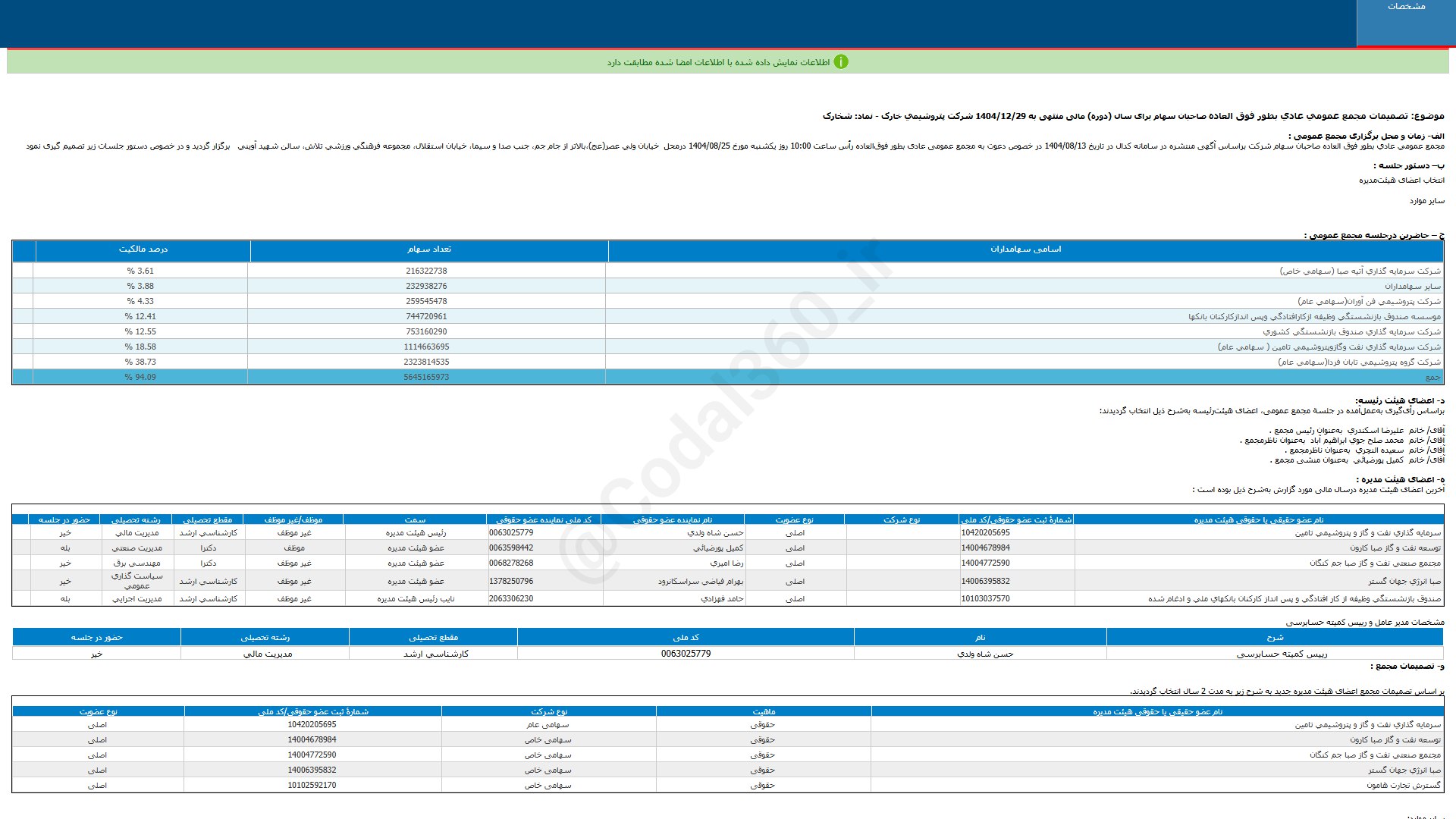This screenshot has height=819, width=1456.
Task: Click share count 2323814535 cell
Action: (426, 362)
